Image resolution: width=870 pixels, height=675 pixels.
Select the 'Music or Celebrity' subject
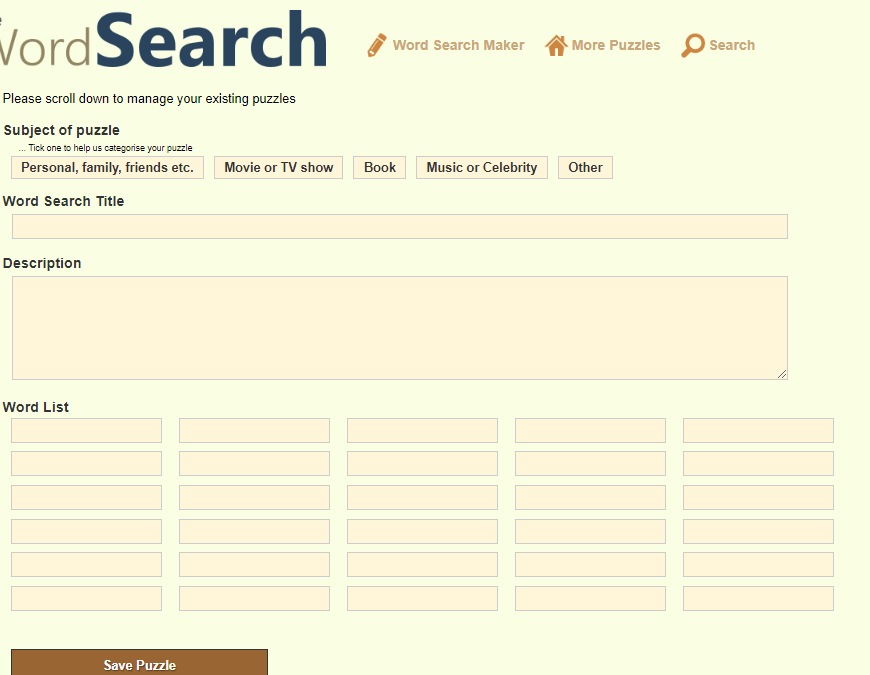(x=481, y=168)
